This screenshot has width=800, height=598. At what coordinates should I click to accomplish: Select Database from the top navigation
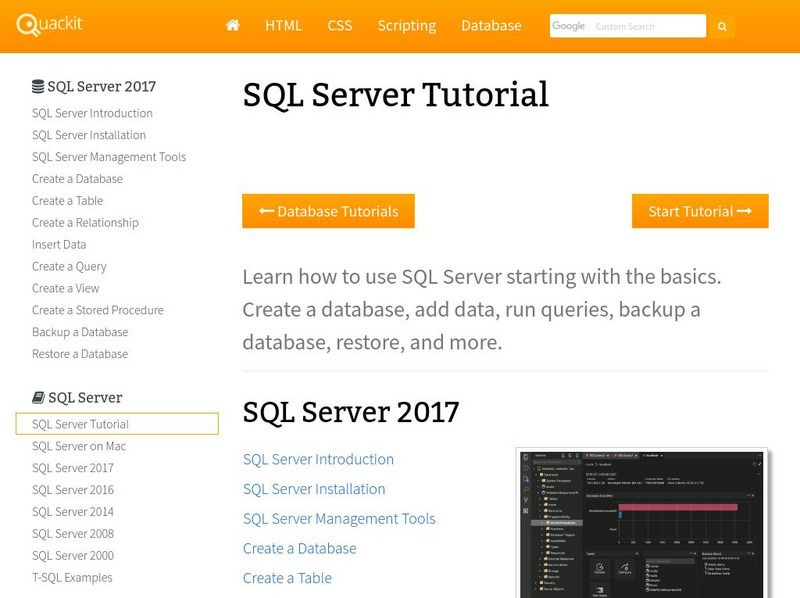click(x=490, y=26)
